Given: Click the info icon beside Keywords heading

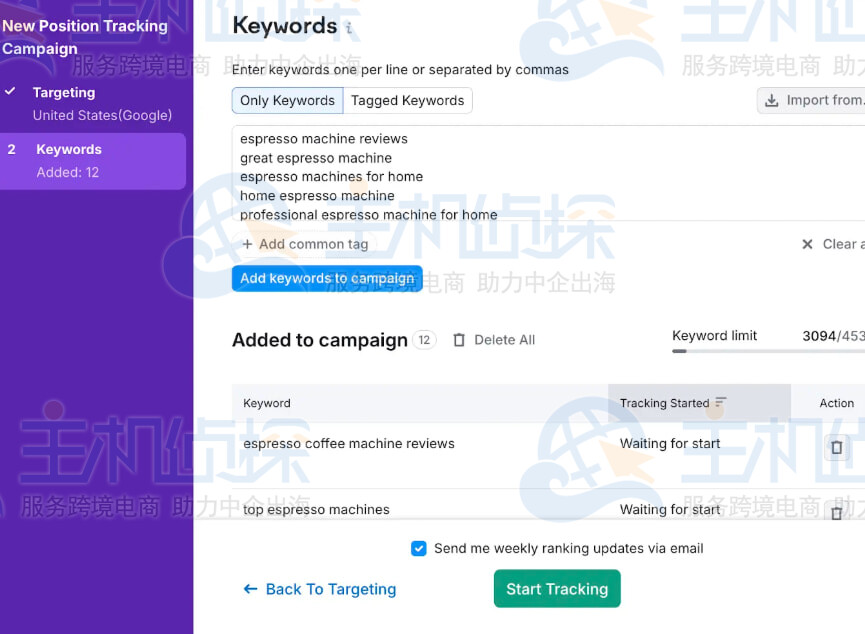Looking at the screenshot, I should (349, 29).
